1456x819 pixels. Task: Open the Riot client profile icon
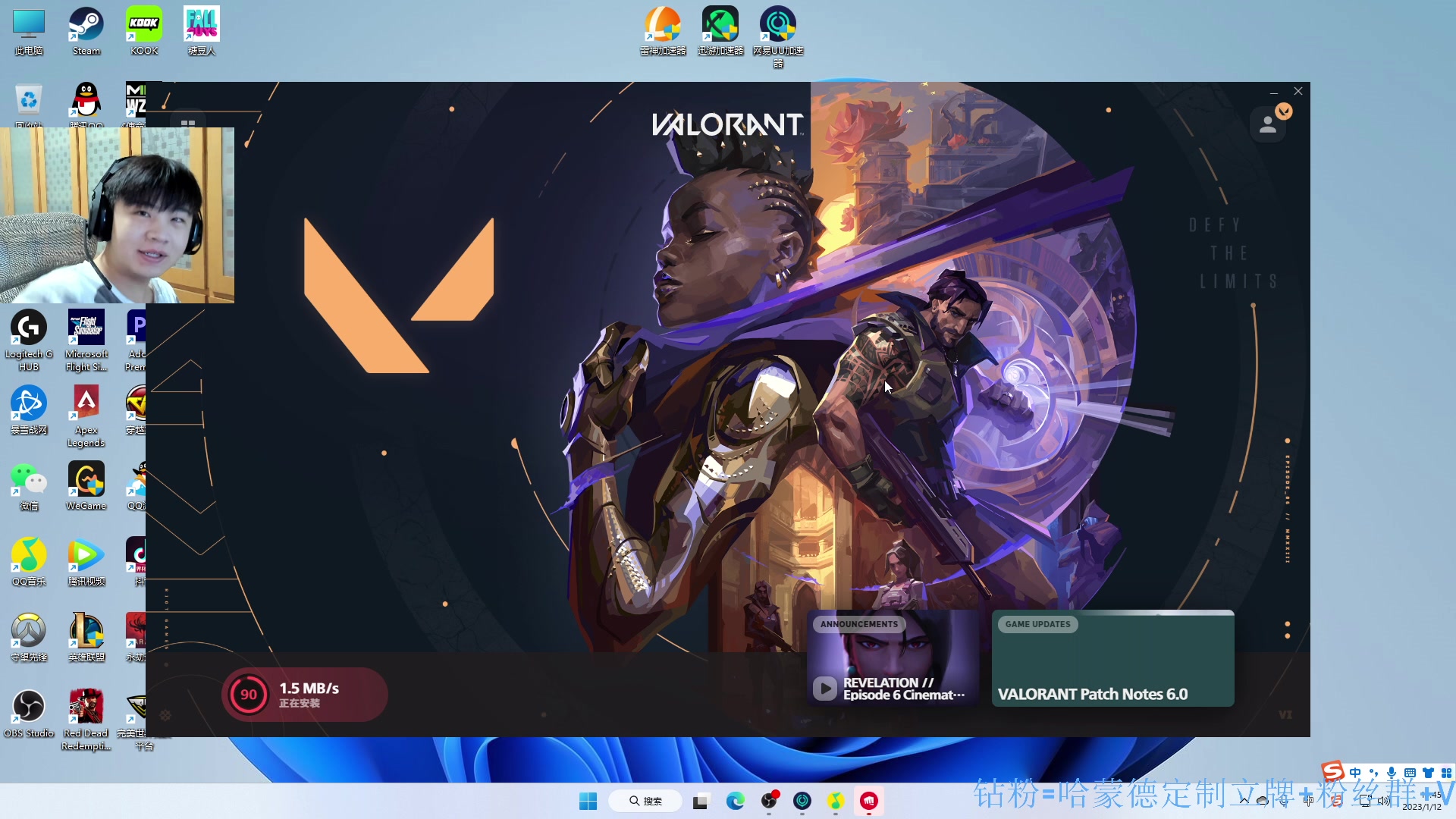tap(1268, 125)
